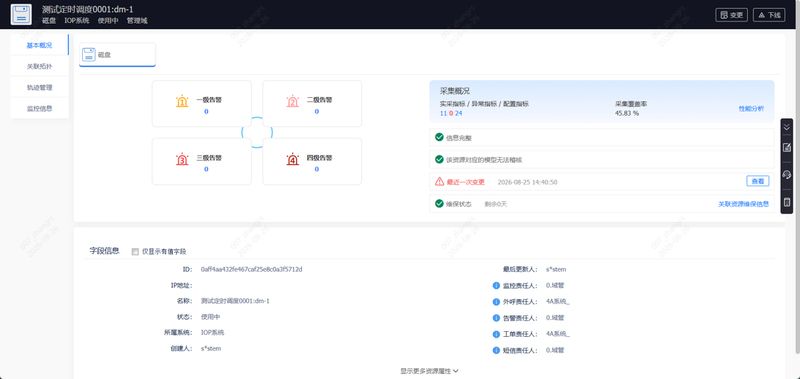The height and width of the screenshot is (379, 800).
Task: Click the 最后更新人 value s*stem
Action: pos(556,269)
